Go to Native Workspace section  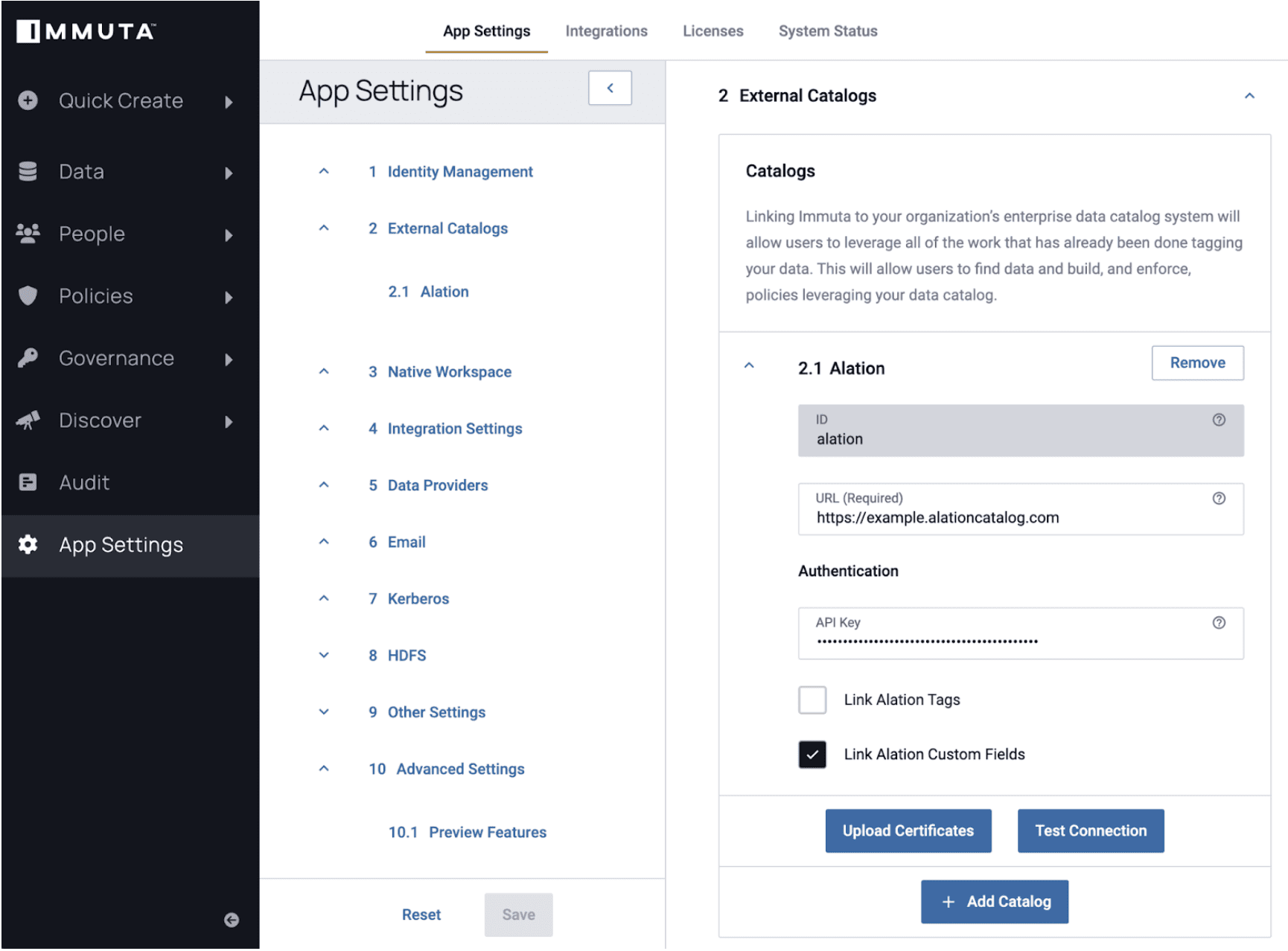click(x=440, y=372)
